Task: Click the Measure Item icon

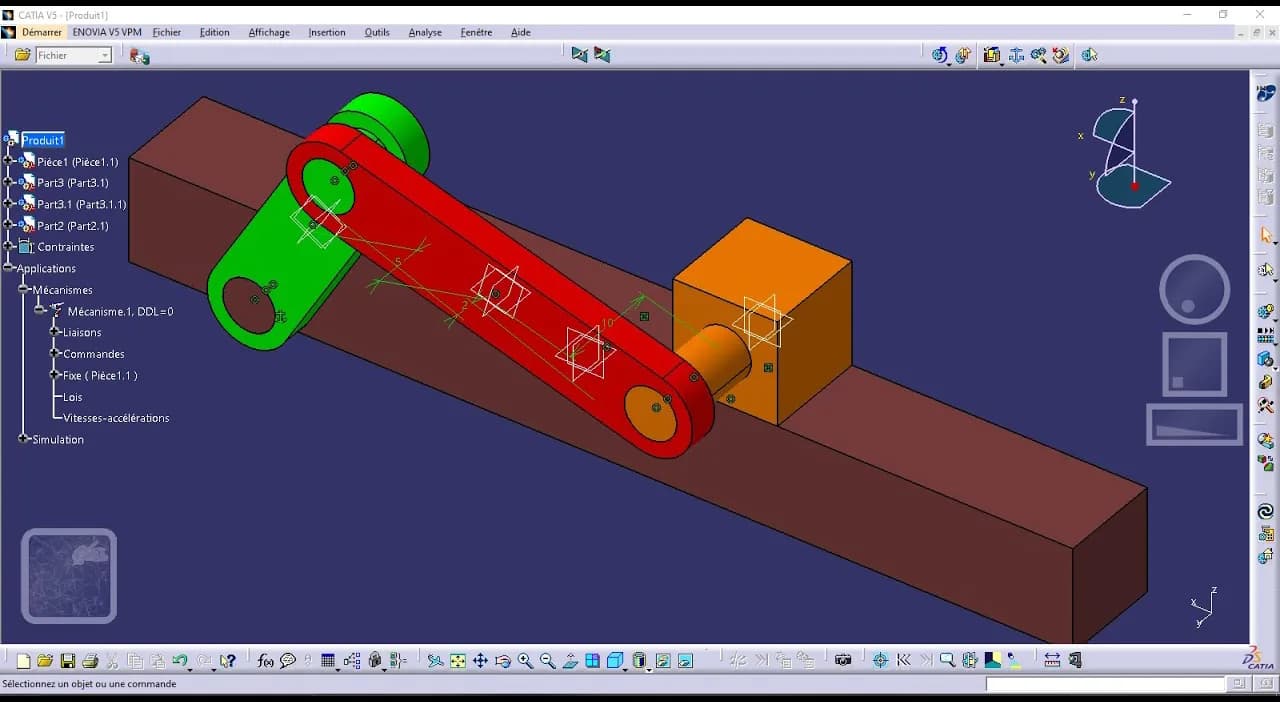Action: [x=1075, y=661]
